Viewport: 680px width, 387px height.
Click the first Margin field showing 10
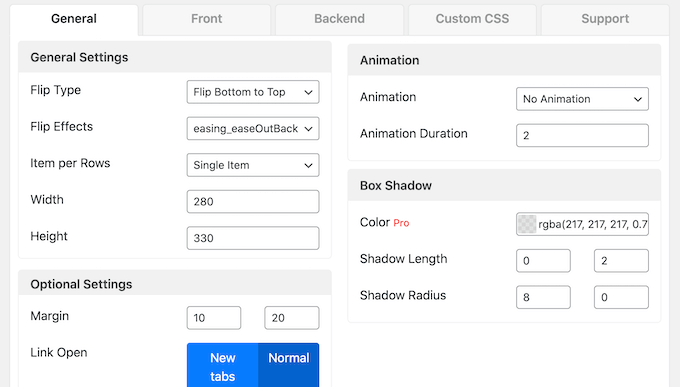coord(214,318)
